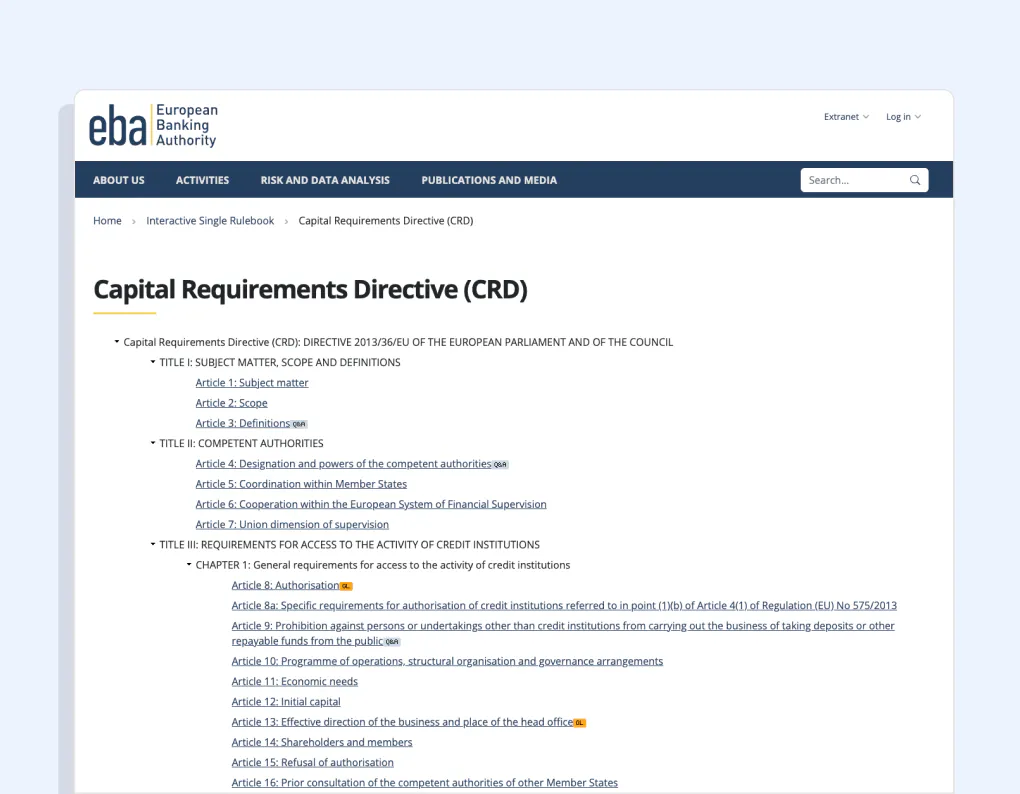Collapse TITLE II: Competent Authorities section
The image size is (1020, 794).
pos(153,443)
